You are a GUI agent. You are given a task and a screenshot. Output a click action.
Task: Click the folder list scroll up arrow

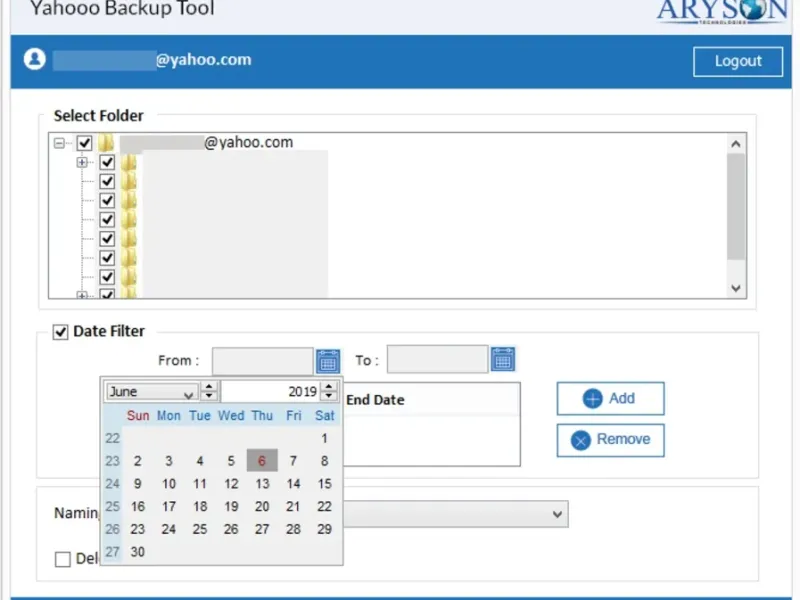point(736,144)
